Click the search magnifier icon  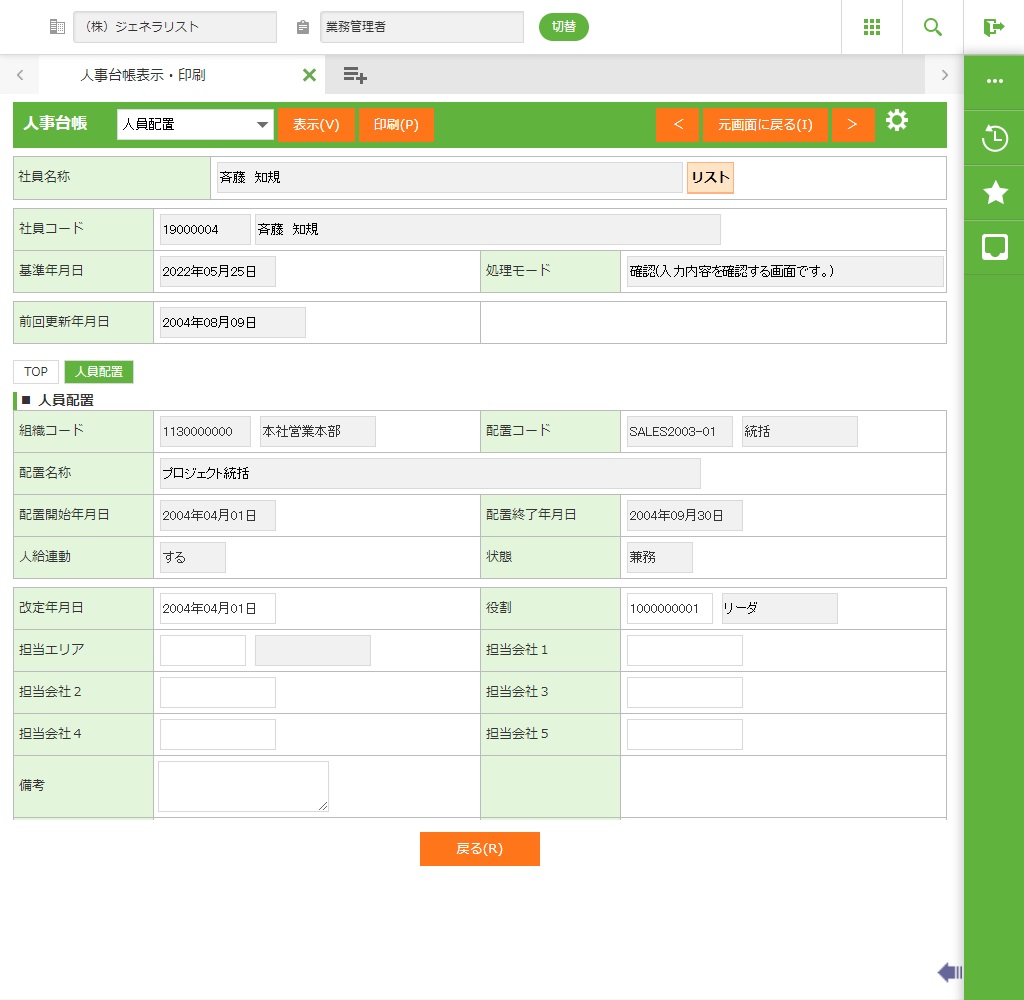point(932,27)
